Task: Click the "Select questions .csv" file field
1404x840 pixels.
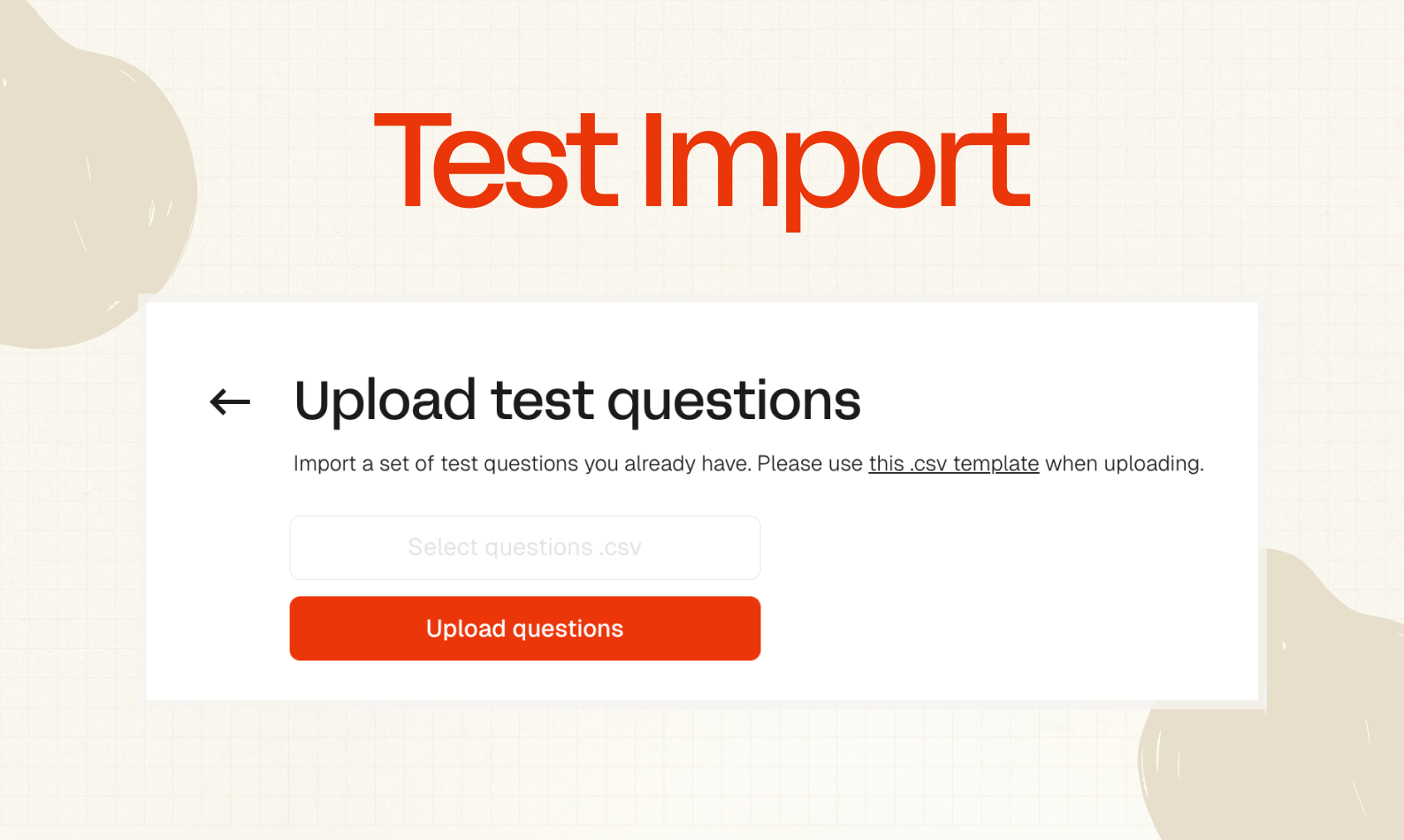Action: (x=524, y=547)
